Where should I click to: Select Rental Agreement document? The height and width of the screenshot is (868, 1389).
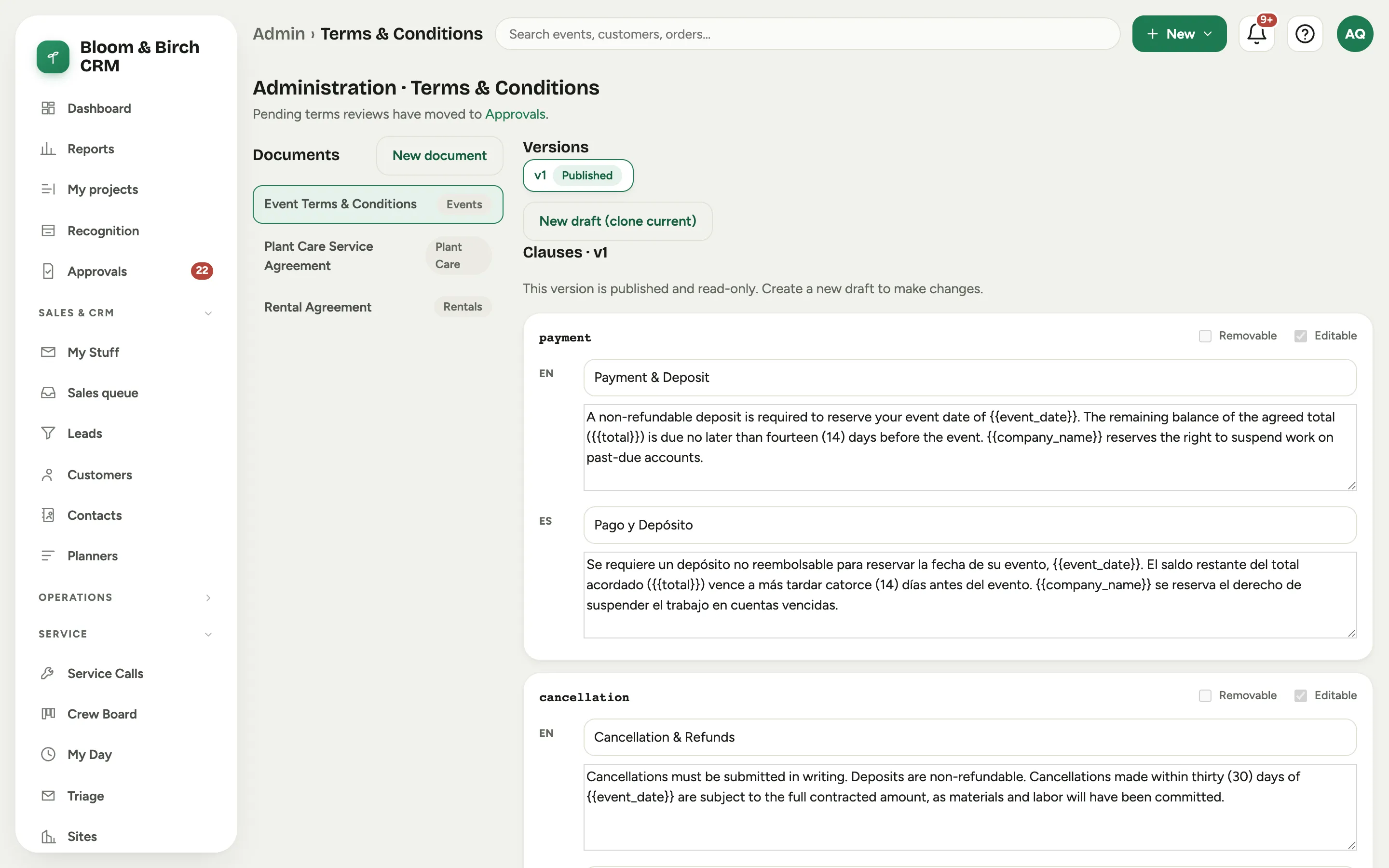tap(378, 307)
